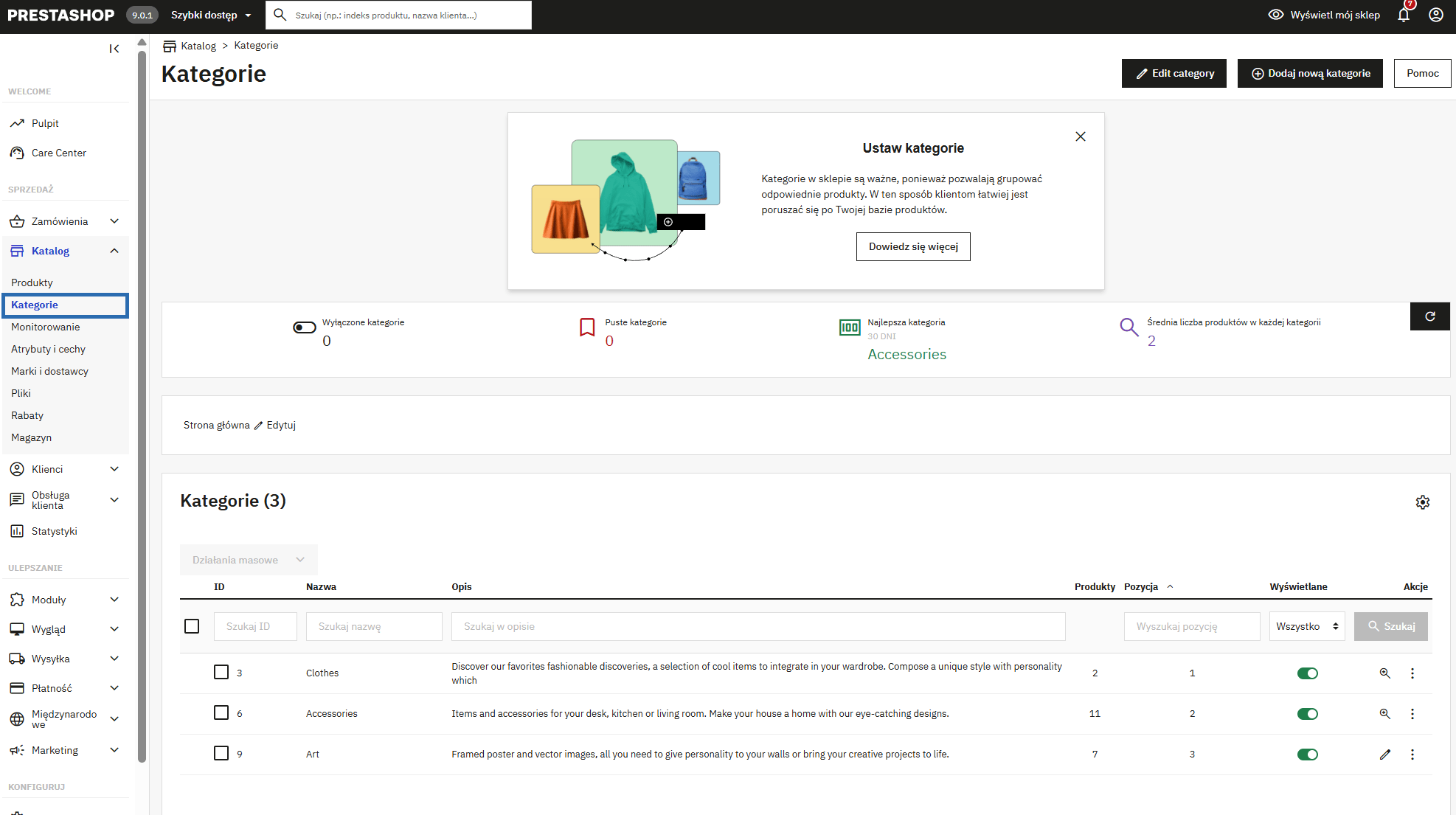Click the refresh icon on the KPI panel

point(1429,316)
